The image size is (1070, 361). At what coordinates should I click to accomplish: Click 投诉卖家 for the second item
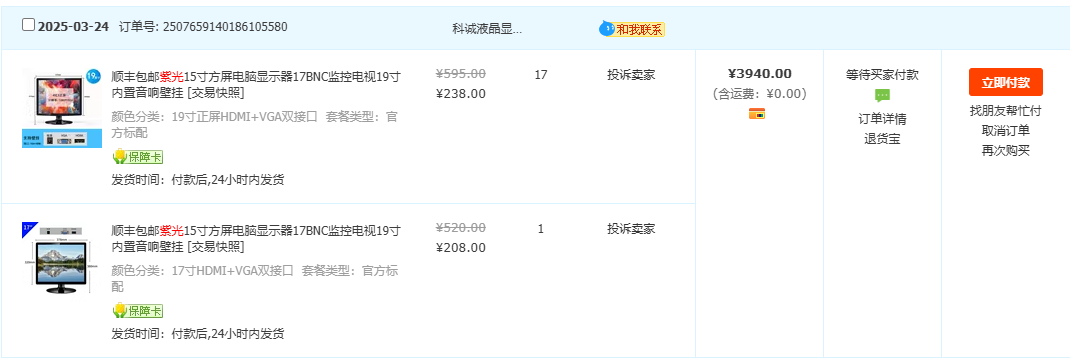(631, 229)
